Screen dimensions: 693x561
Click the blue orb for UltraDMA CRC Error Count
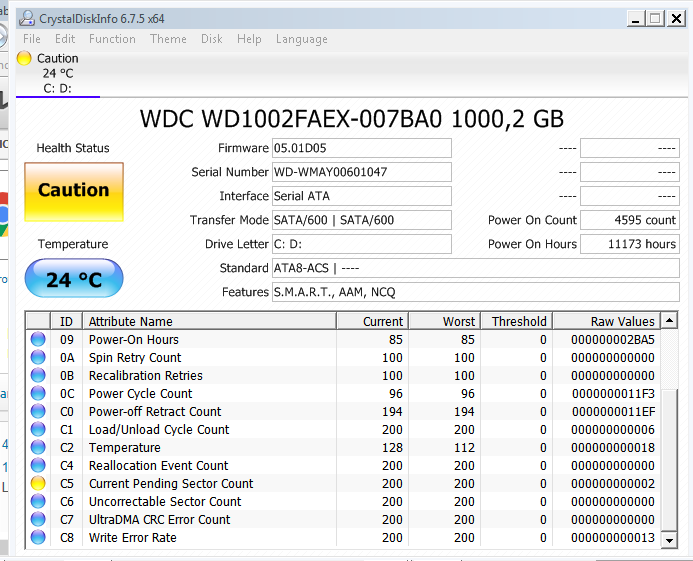pyautogui.click(x=38, y=519)
